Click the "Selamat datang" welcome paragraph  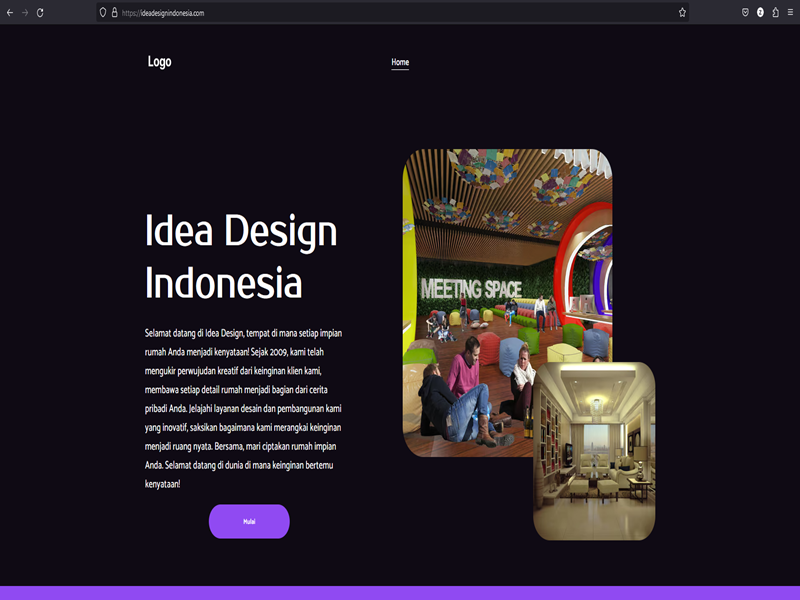tap(245, 408)
